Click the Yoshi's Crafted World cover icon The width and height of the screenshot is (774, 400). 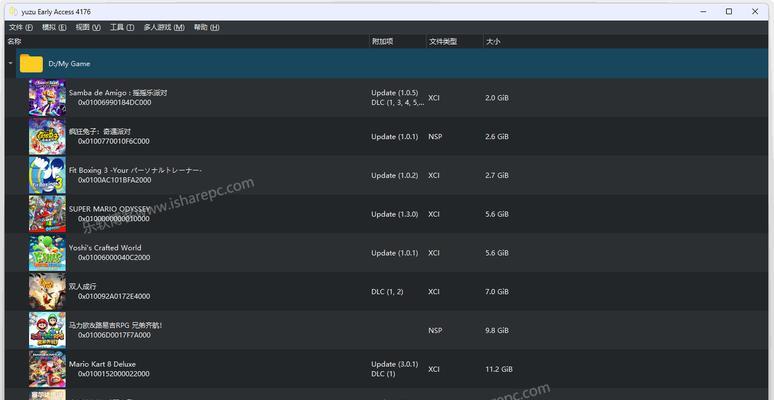[x=47, y=253]
